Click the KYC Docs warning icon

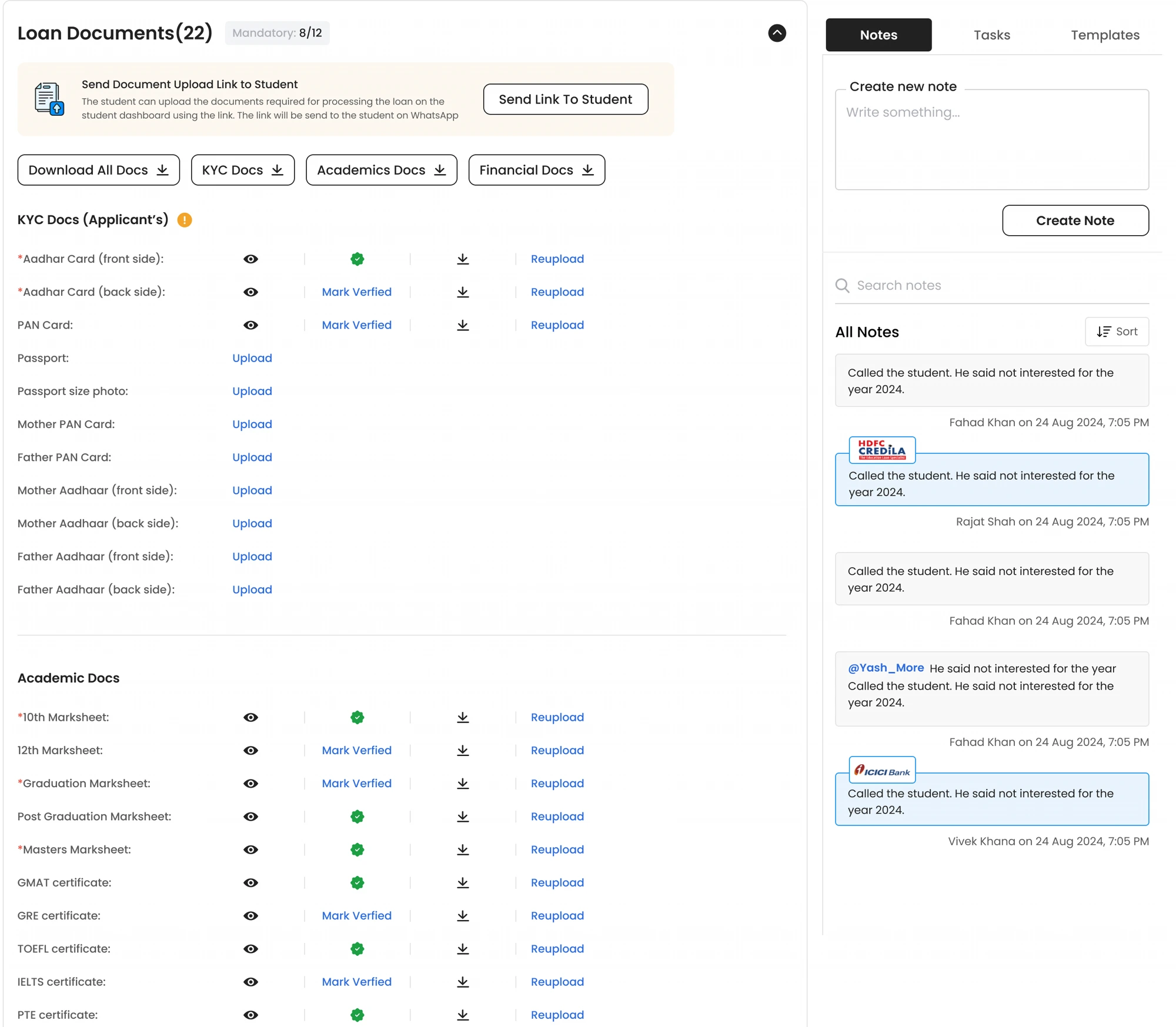[x=185, y=220]
